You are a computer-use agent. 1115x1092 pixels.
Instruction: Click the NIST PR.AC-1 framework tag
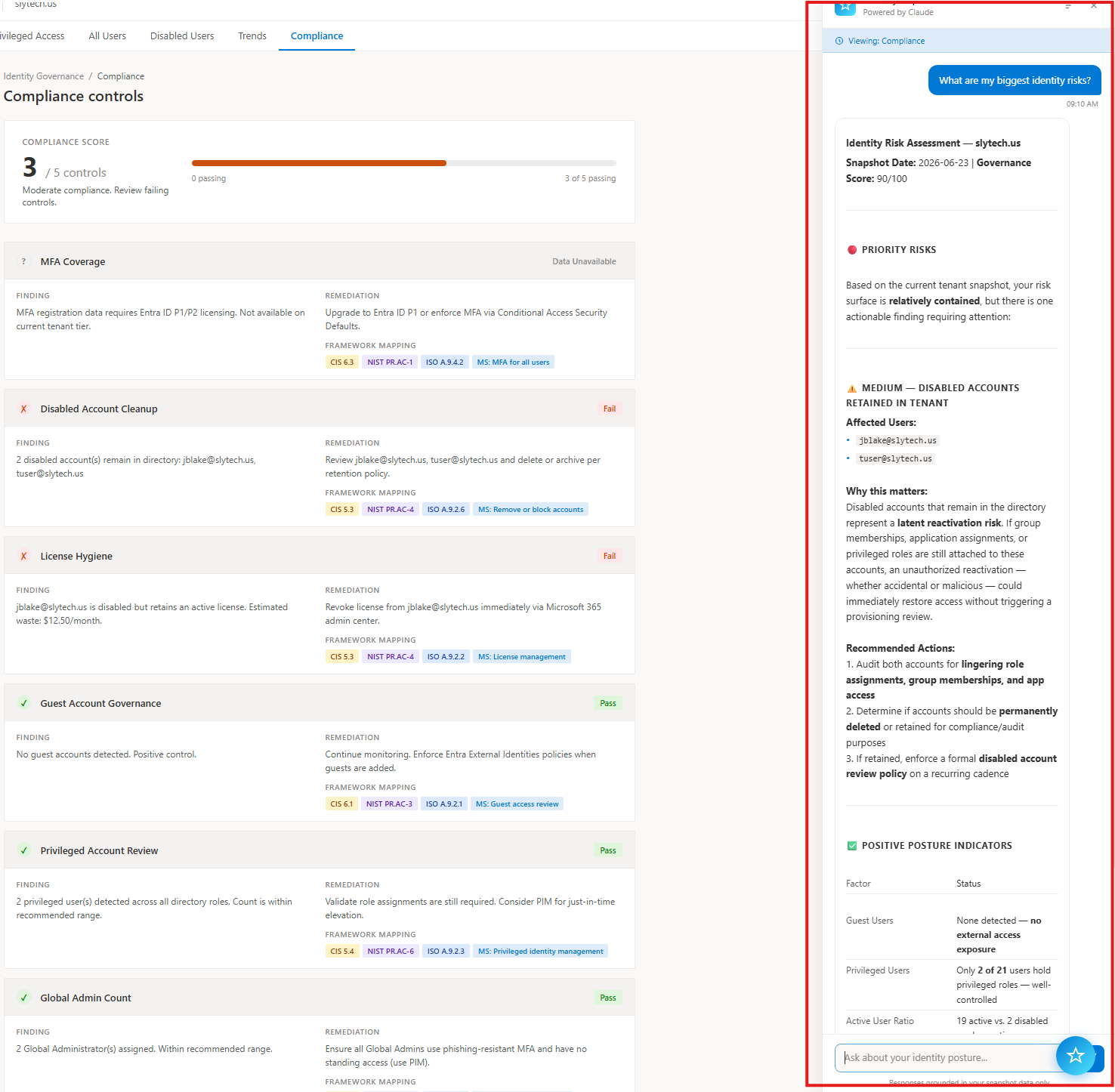(390, 362)
